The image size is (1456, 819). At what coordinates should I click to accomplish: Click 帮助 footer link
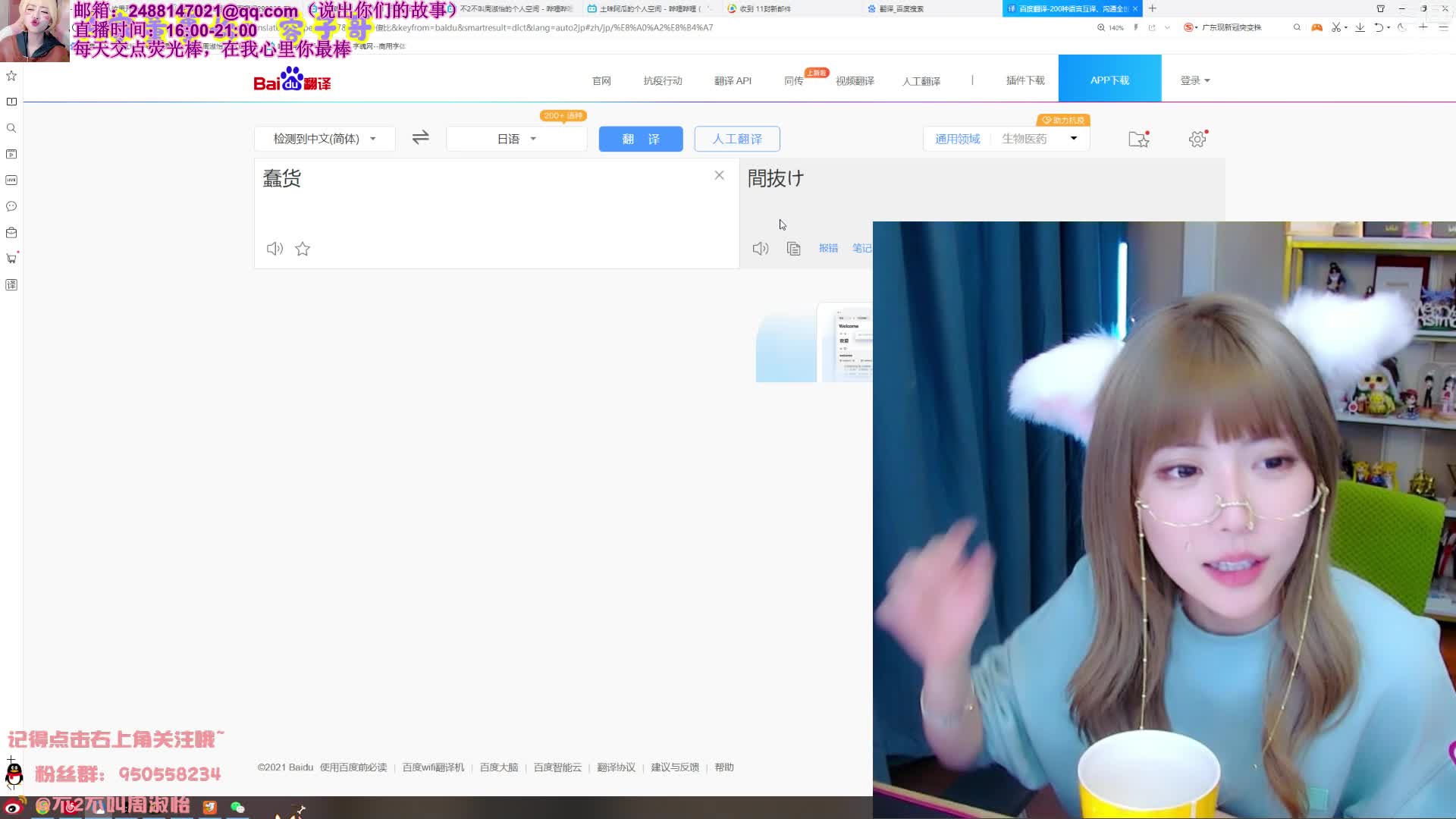(724, 767)
